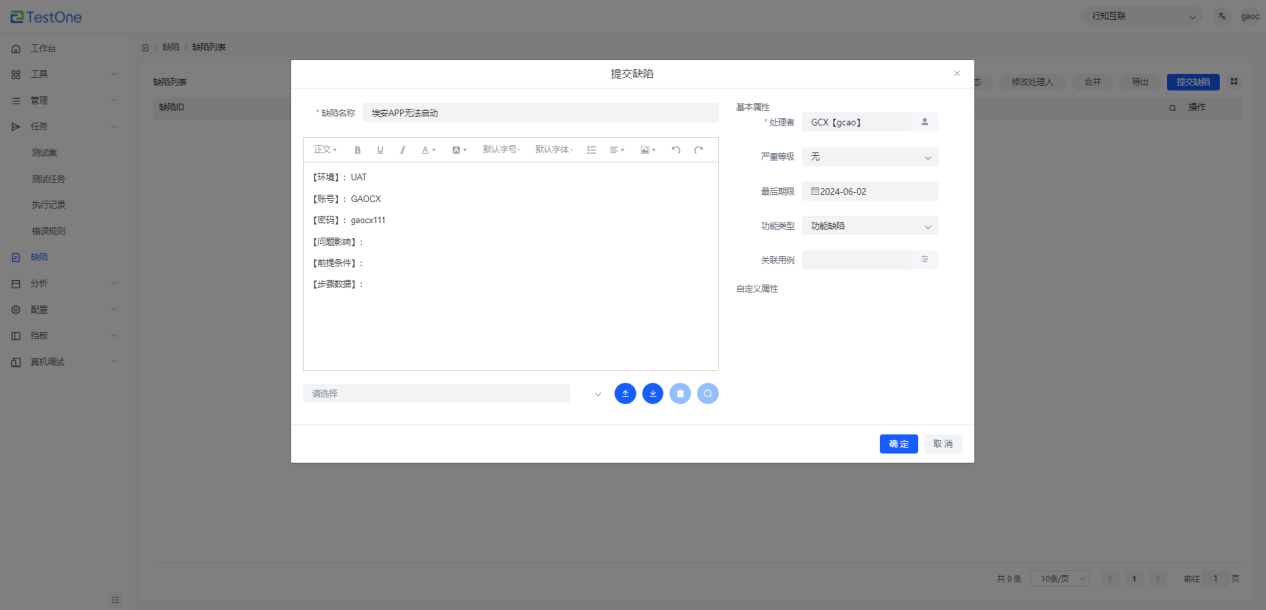Go to the next page arrow
This screenshot has width=1266, height=610.
(x=1158, y=579)
